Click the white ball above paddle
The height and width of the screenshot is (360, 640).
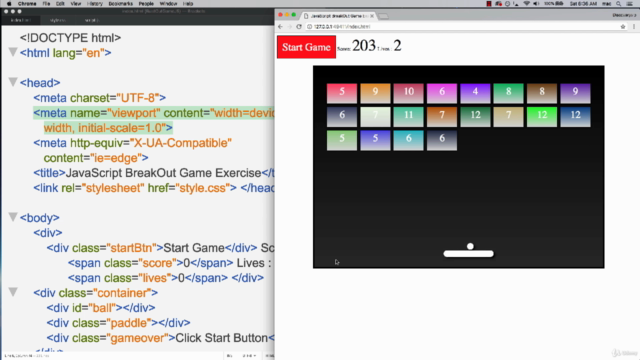tap(470, 246)
